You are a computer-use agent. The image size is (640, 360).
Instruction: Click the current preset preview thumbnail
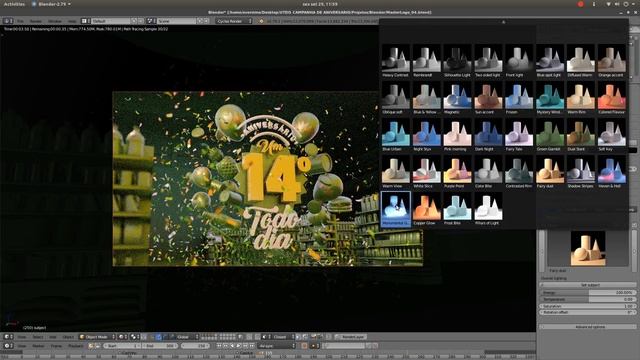(588, 249)
